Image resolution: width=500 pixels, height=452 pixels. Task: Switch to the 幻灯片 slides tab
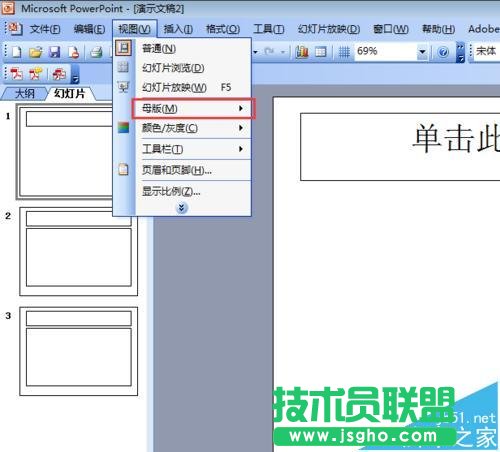tap(69, 94)
